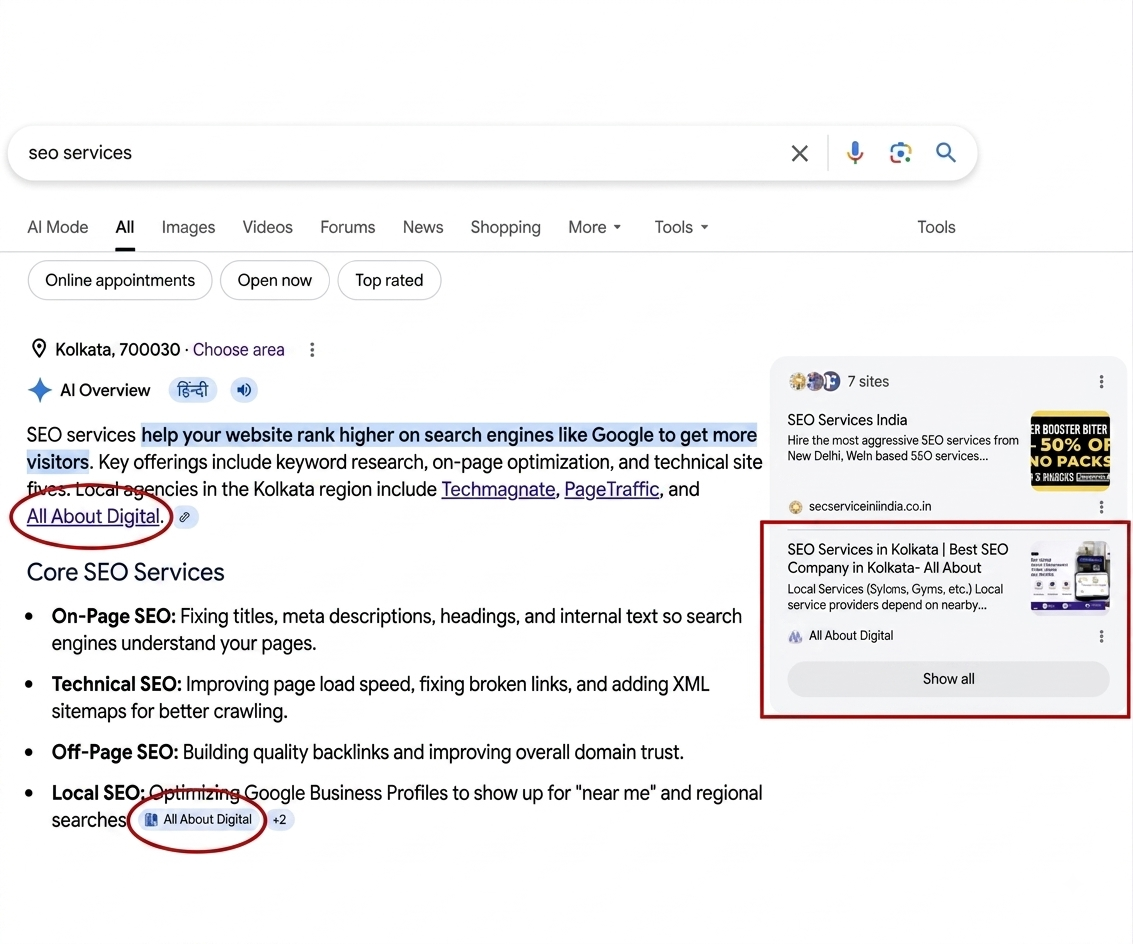Click the Kolkata, 700030 location text

(118, 350)
